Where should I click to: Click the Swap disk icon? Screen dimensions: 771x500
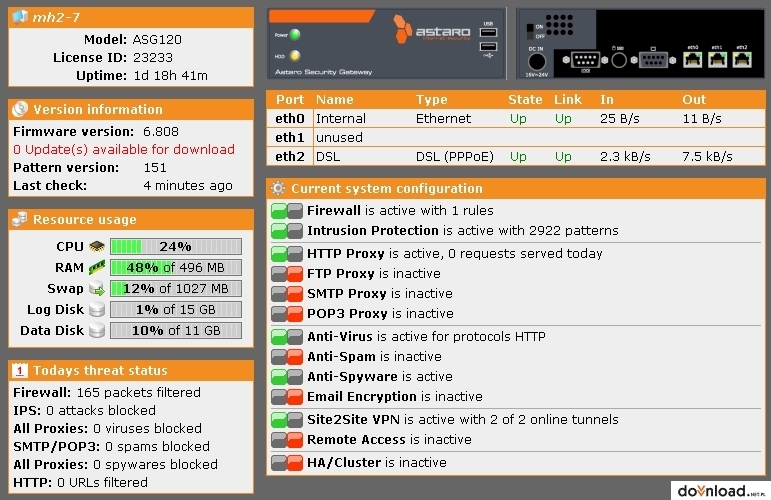[97, 288]
